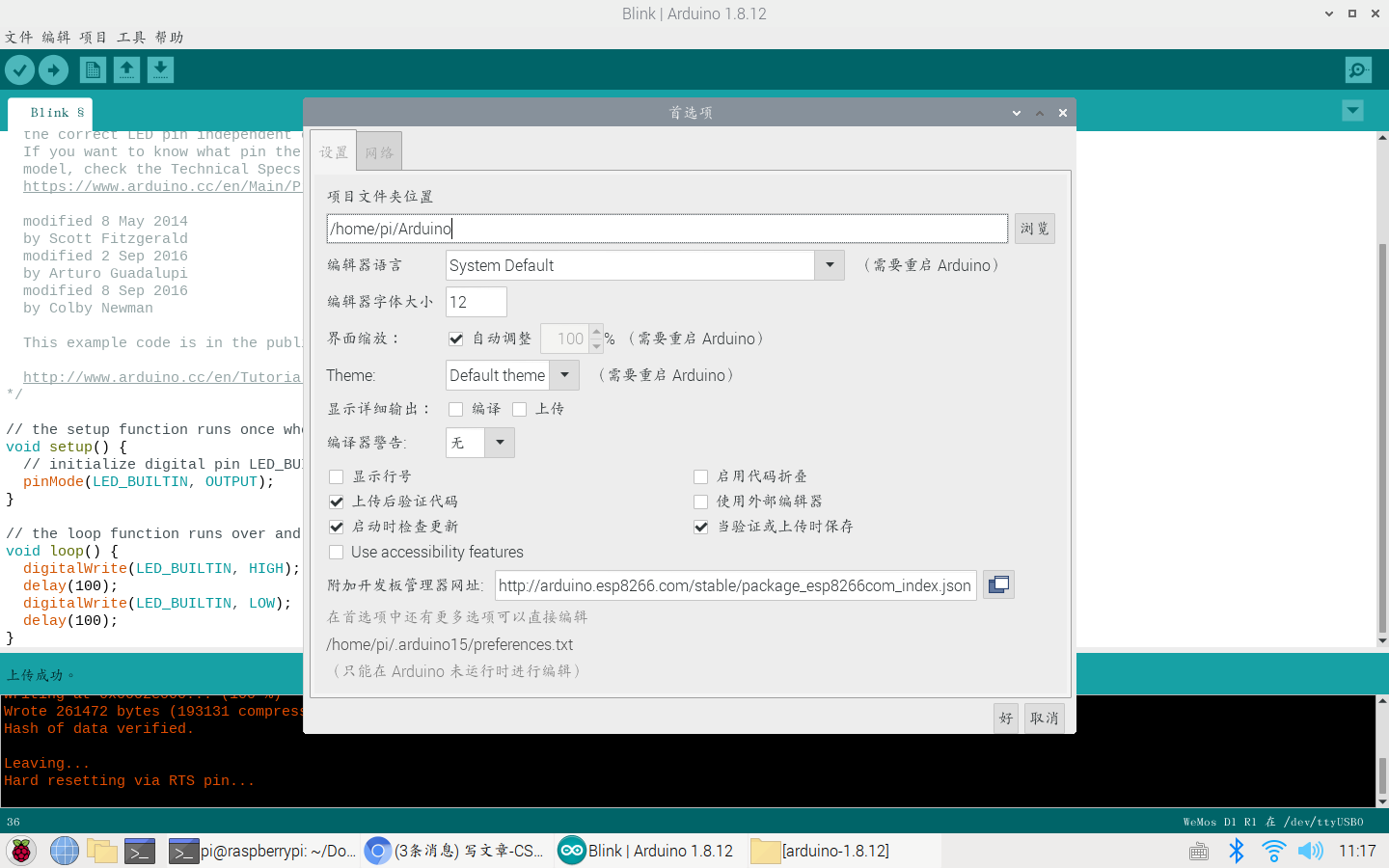Open the 编辑器语言 System Default dropdown
The height and width of the screenshot is (868, 1389).
830,264
